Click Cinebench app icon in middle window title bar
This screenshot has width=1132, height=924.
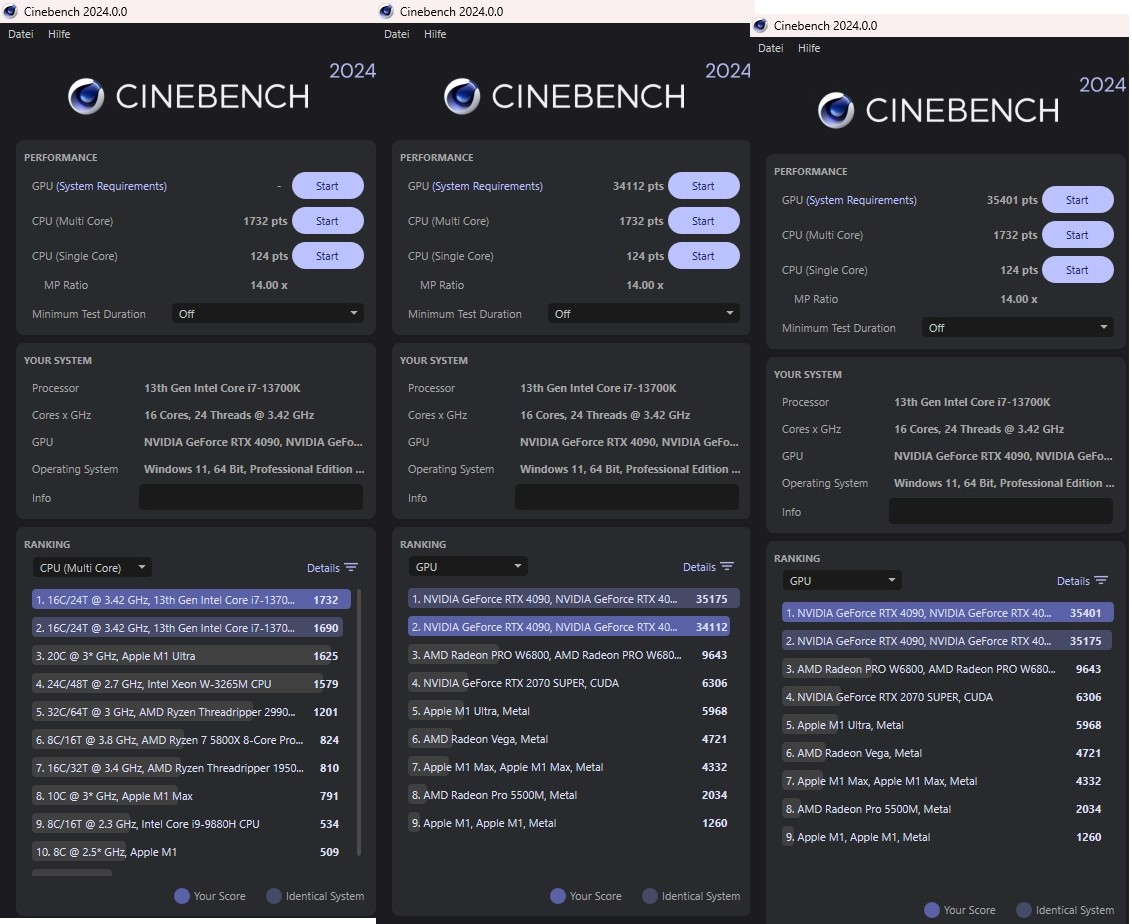[386, 11]
